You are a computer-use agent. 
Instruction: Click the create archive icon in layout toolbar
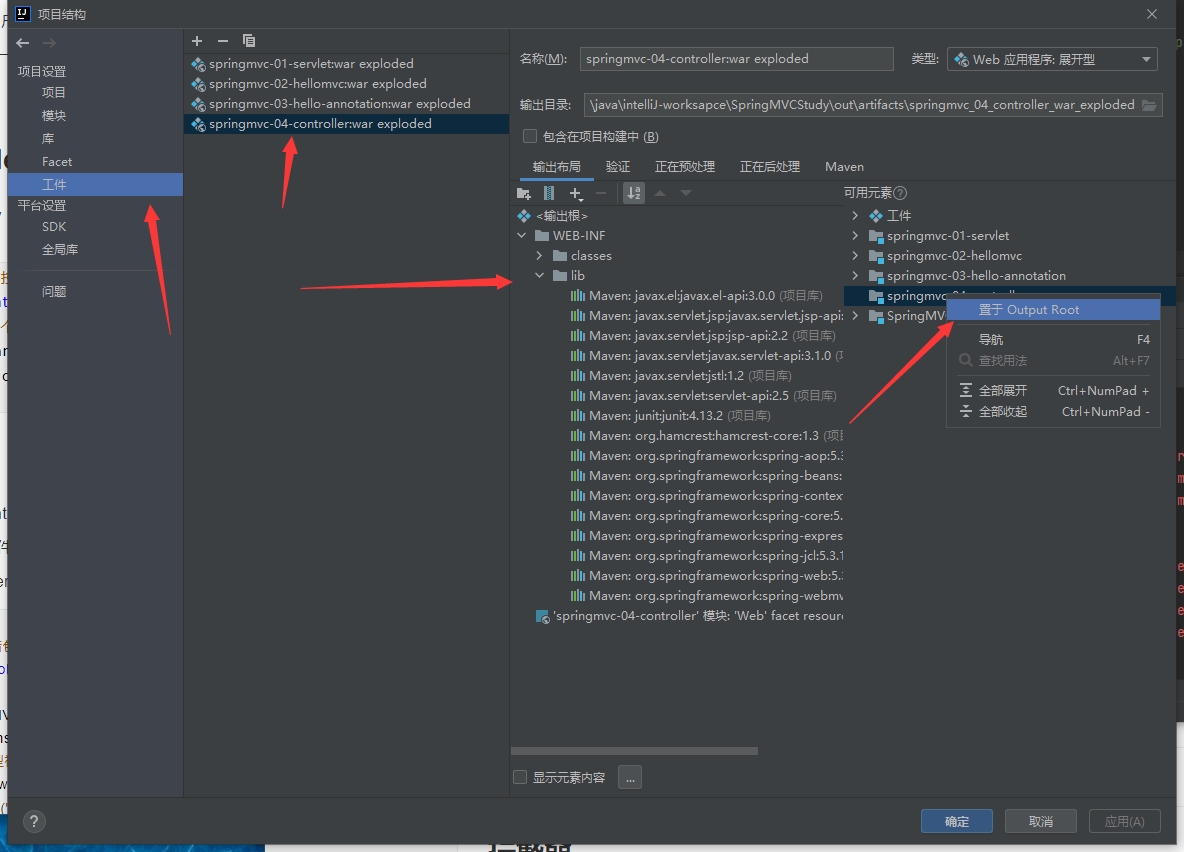(549, 193)
